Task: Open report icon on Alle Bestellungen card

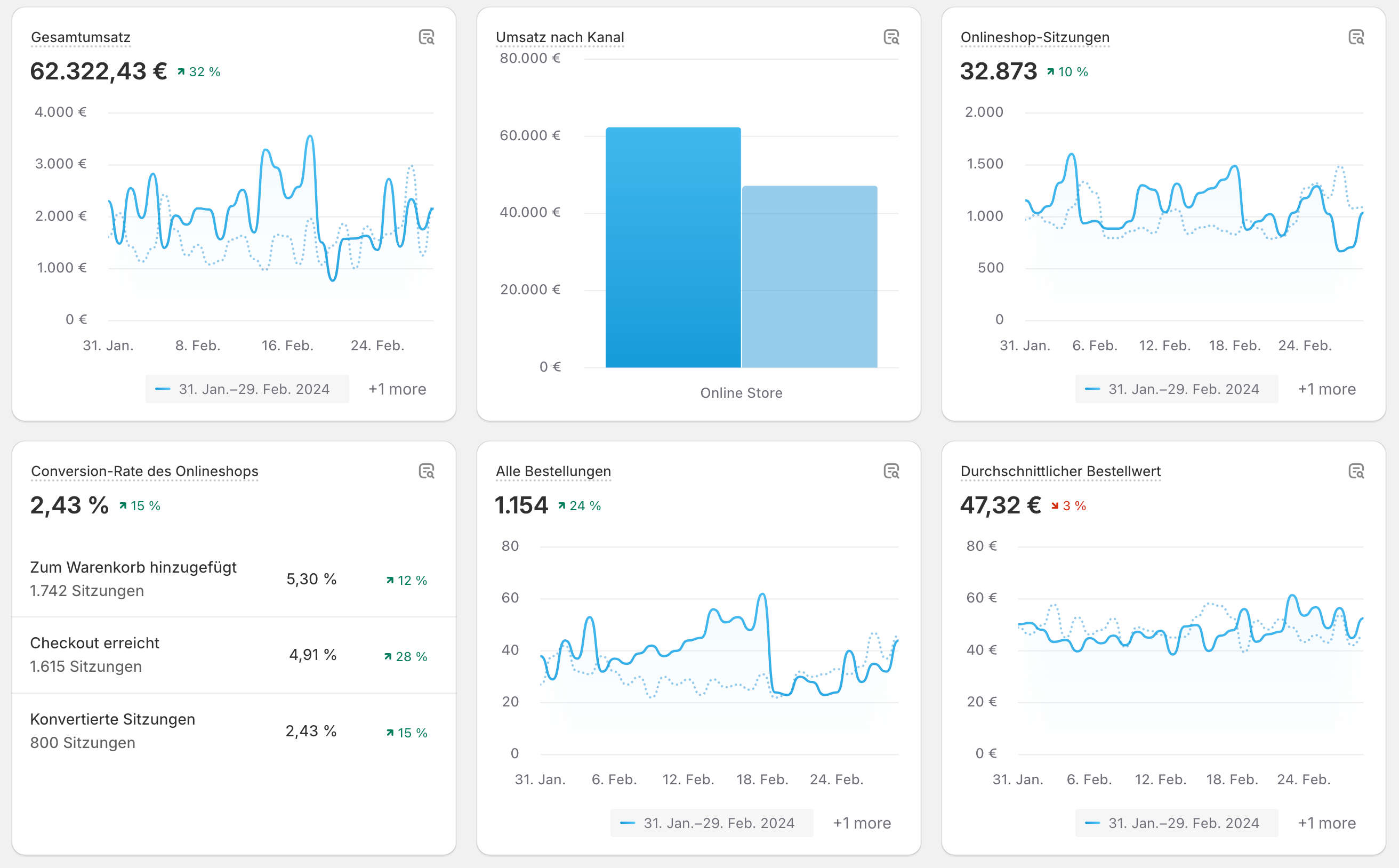Action: pyautogui.click(x=891, y=471)
